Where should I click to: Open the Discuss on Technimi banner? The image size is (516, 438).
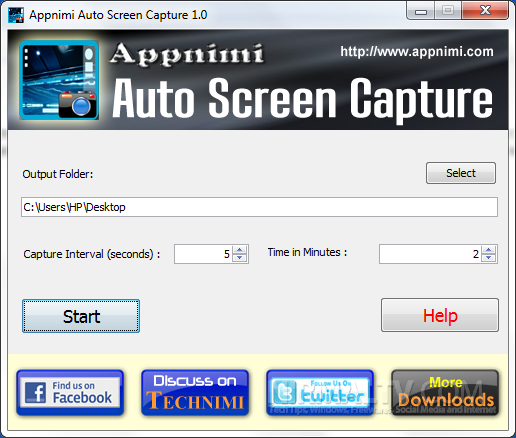195,393
